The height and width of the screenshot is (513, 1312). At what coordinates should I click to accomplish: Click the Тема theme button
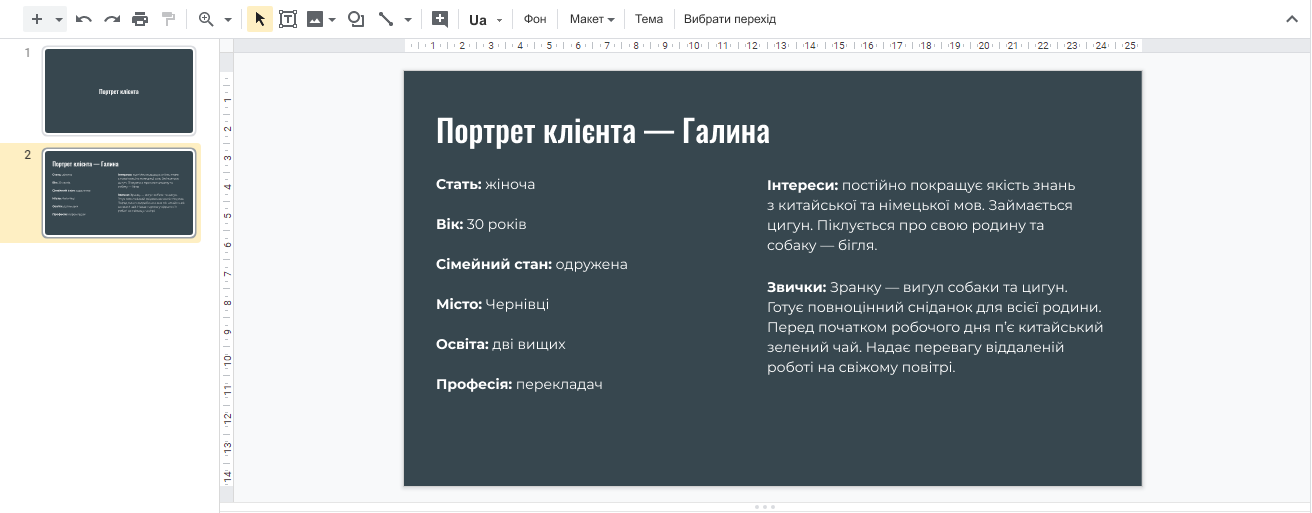click(649, 19)
